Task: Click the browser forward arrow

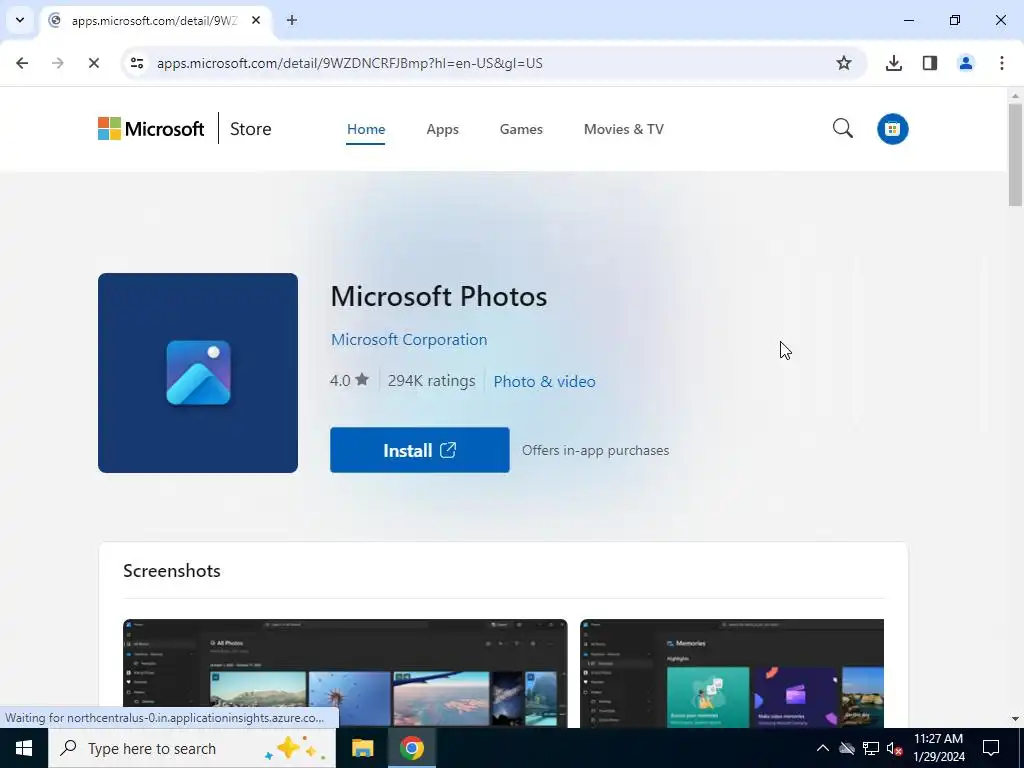Action: pos(57,63)
